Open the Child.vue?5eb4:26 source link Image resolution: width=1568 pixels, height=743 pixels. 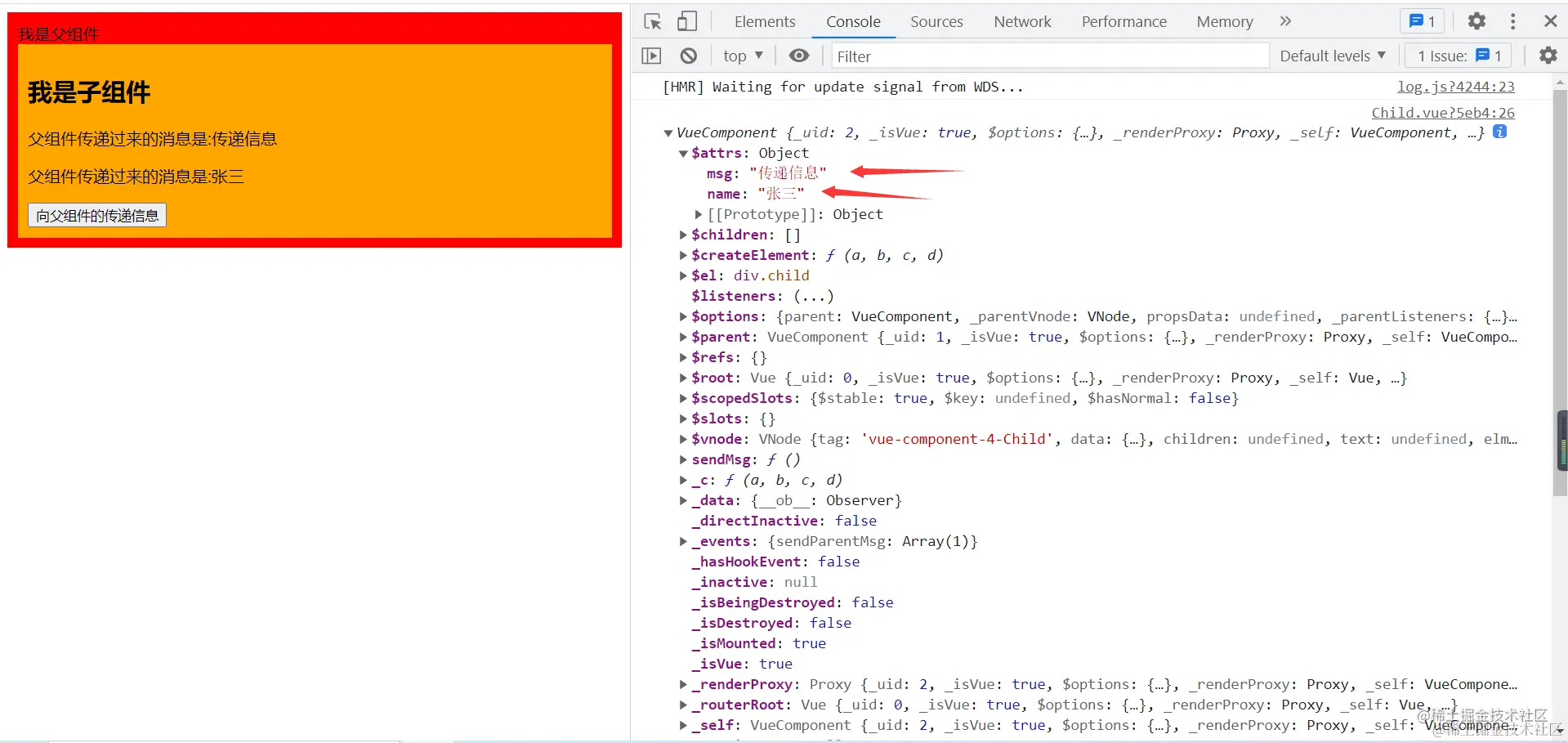tap(1442, 113)
